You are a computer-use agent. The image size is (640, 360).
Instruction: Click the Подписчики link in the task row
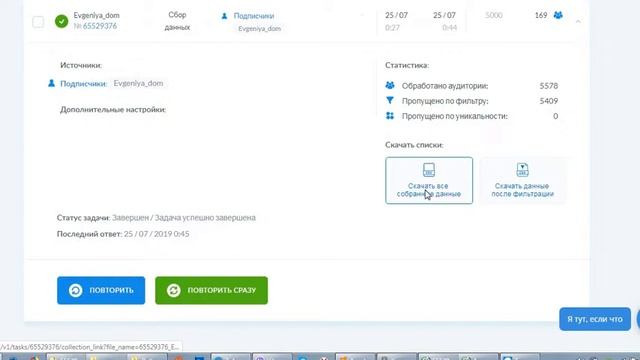253,16
